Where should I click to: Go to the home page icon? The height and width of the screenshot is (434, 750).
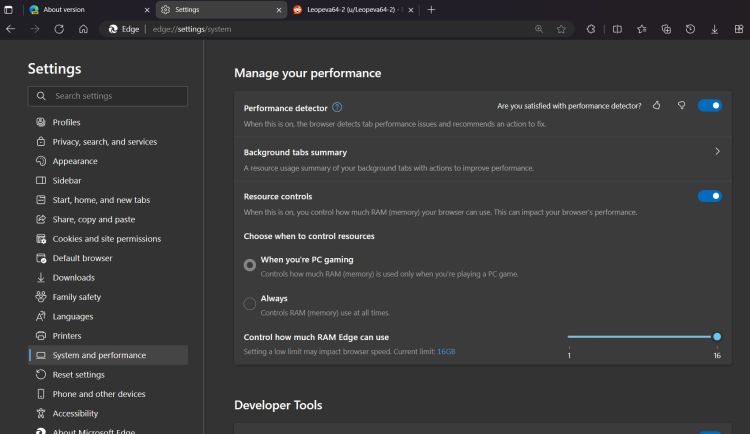tap(83, 29)
